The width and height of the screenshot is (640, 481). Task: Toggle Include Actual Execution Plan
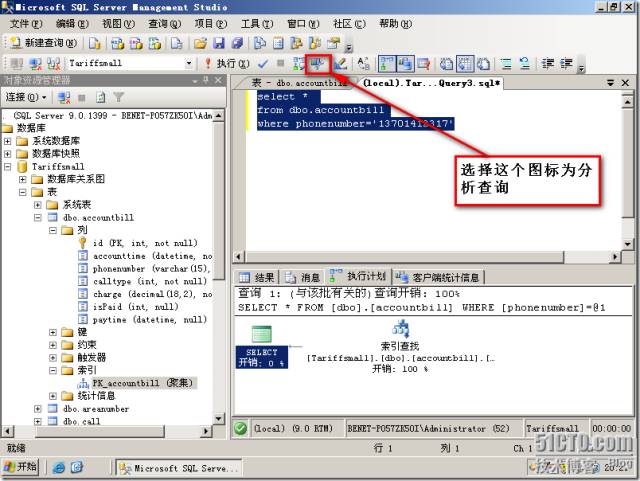tap(387, 64)
